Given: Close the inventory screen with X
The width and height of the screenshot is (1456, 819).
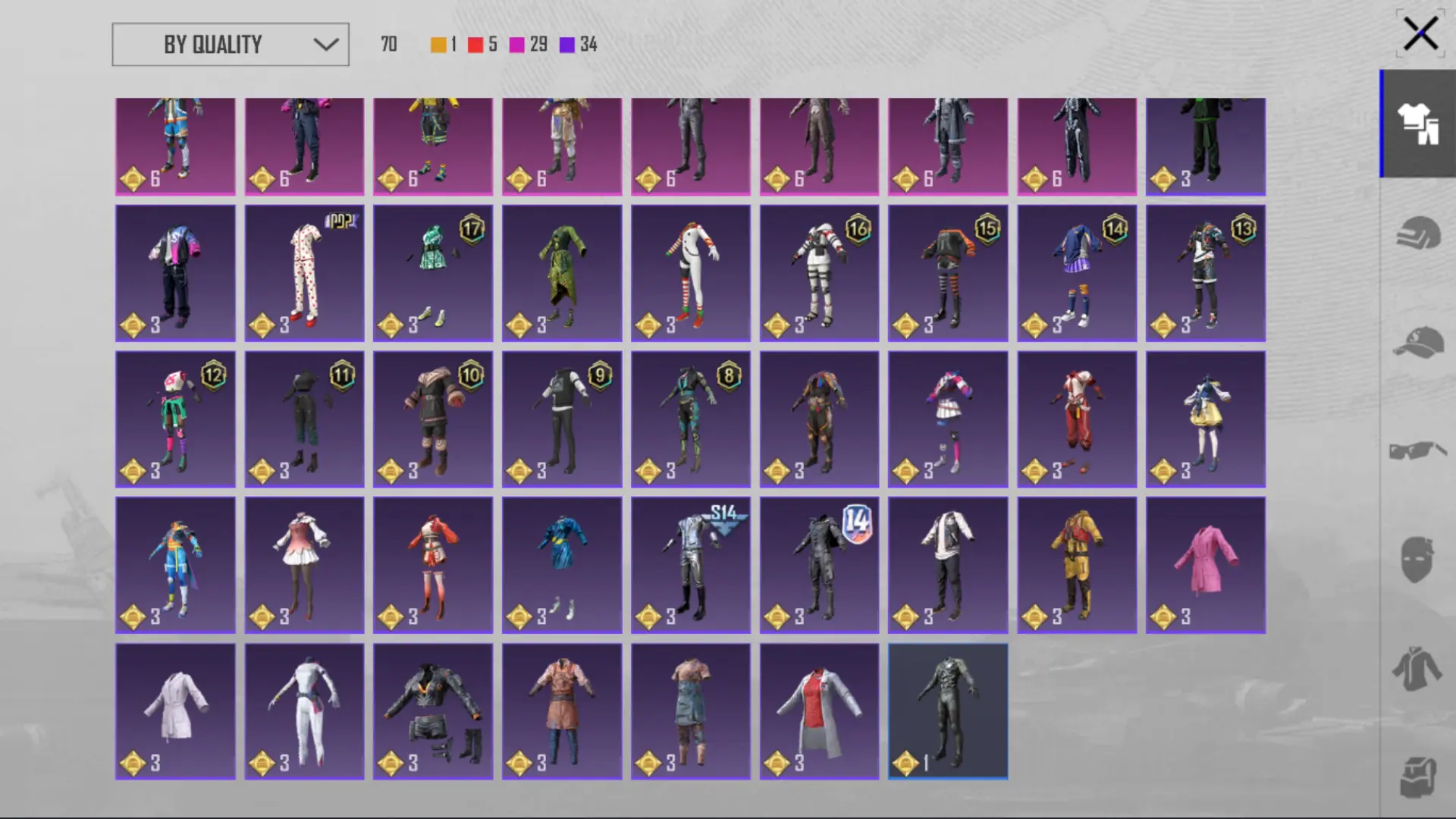Looking at the screenshot, I should click(x=1420, y=34).
